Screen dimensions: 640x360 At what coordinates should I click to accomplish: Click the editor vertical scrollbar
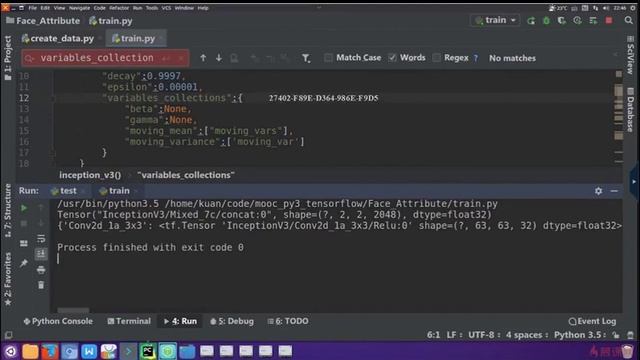[x=619, y=118]
